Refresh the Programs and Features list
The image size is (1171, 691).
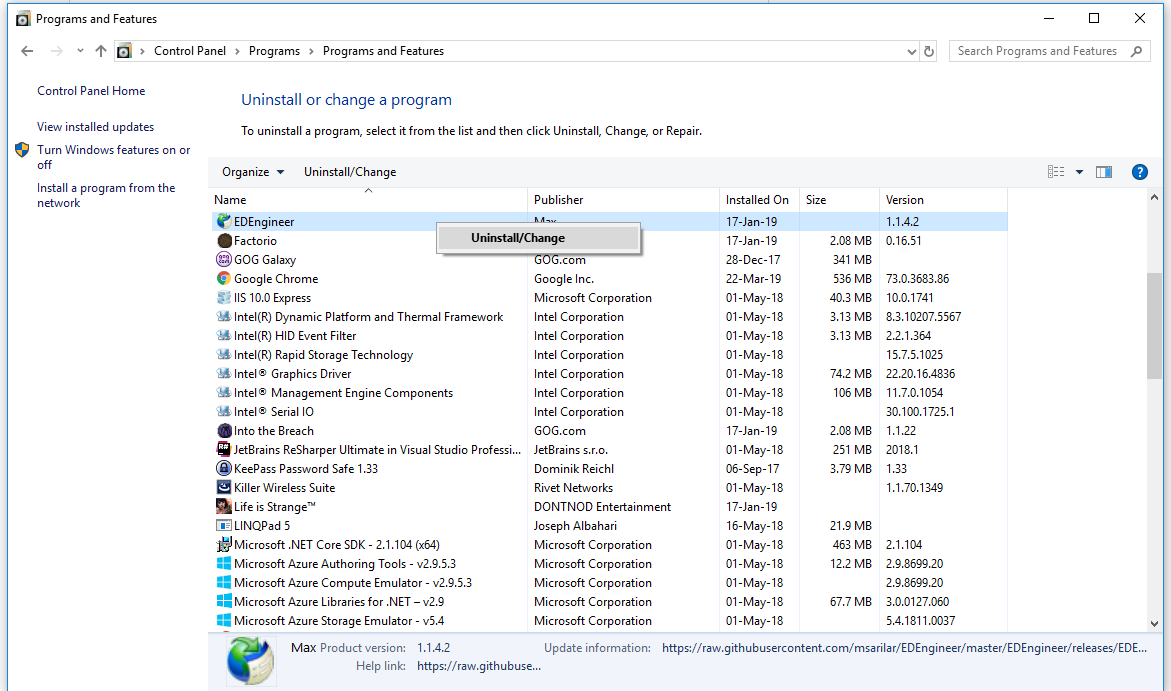tap(929, 51)
